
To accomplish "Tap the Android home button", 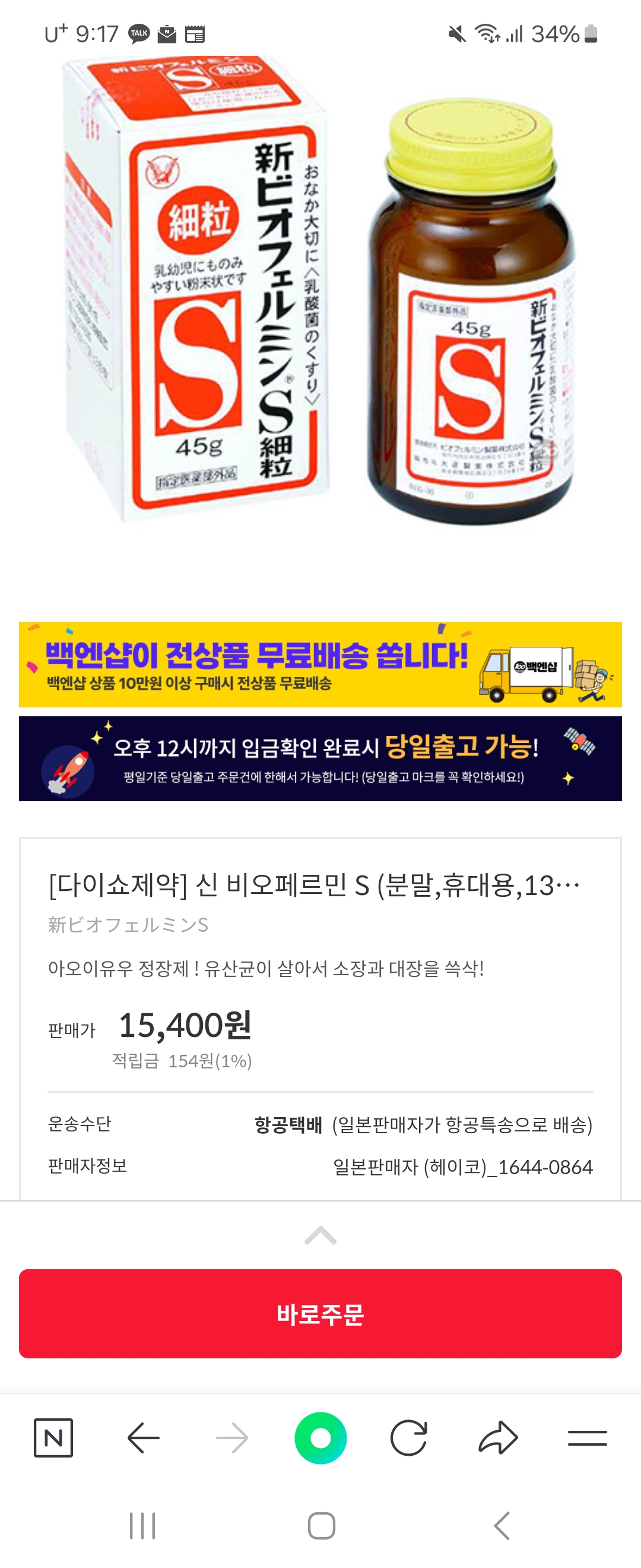I will 321,1525.
